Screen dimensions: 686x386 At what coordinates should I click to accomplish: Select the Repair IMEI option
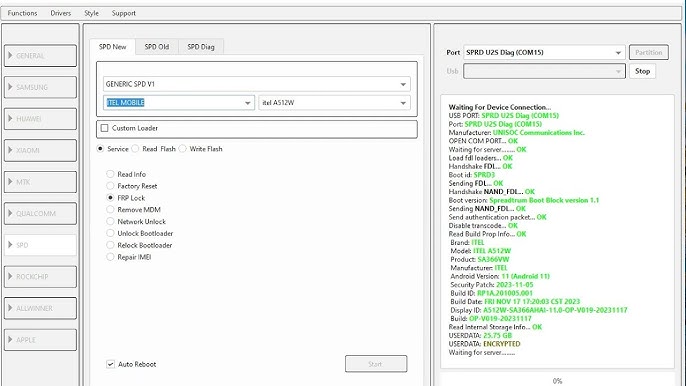tap(110, 257)
